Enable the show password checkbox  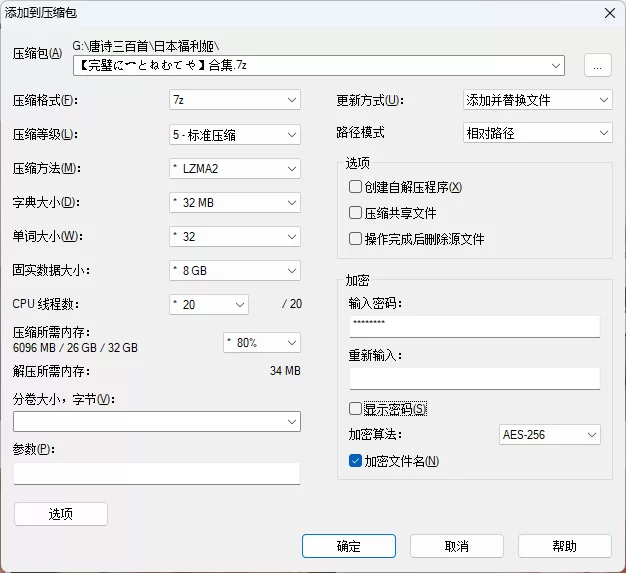[x=355, y=409]
